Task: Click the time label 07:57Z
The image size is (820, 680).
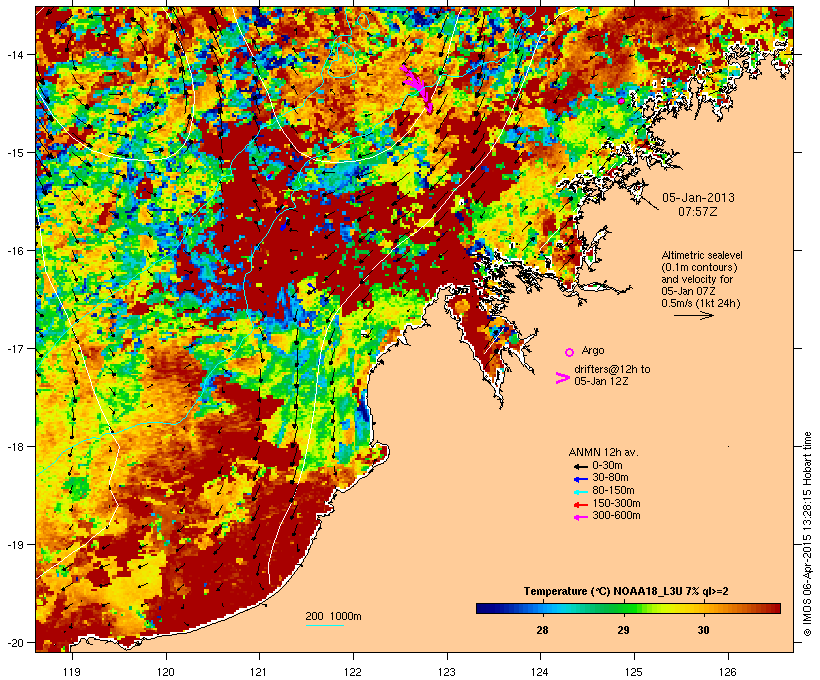Action: [698, 212]
